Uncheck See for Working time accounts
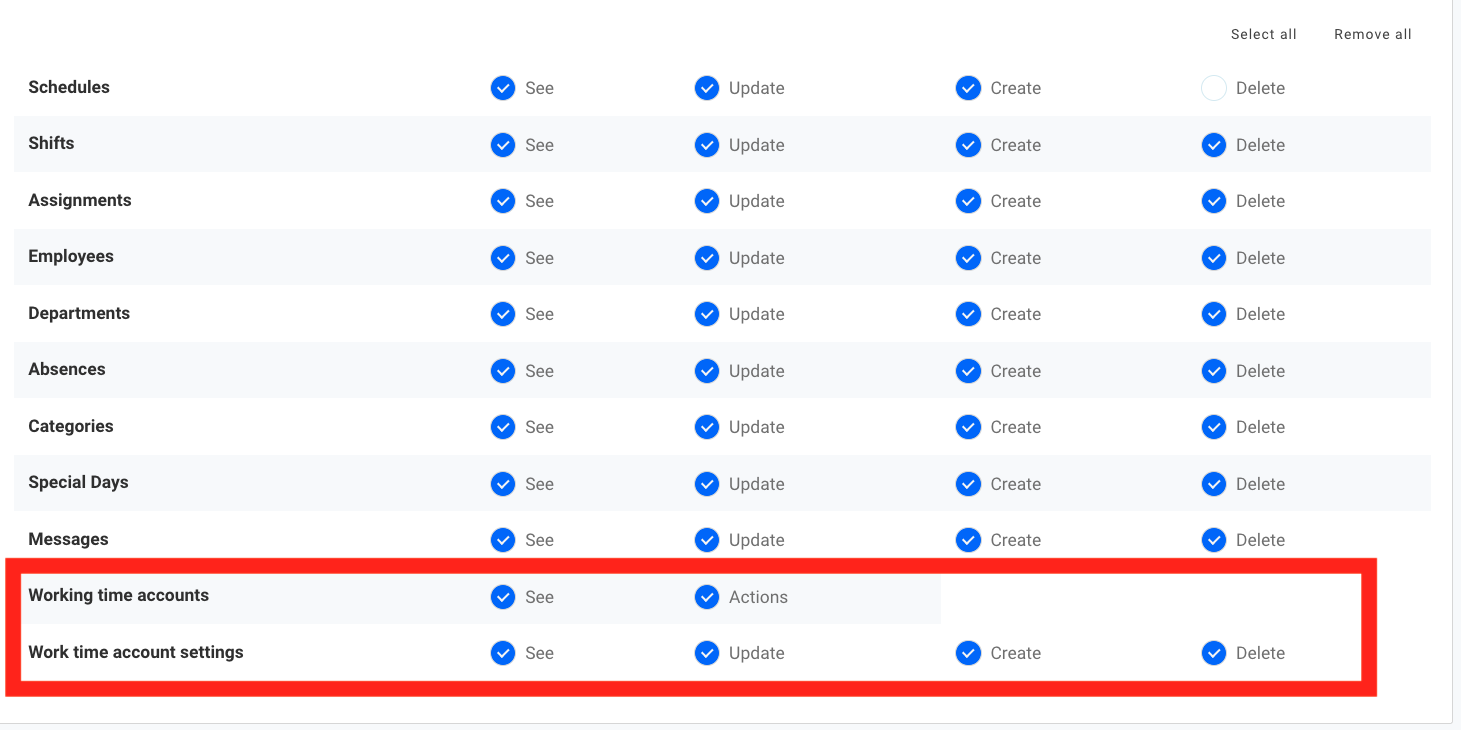The image size is (1461, 730). [x=502, y=597]
